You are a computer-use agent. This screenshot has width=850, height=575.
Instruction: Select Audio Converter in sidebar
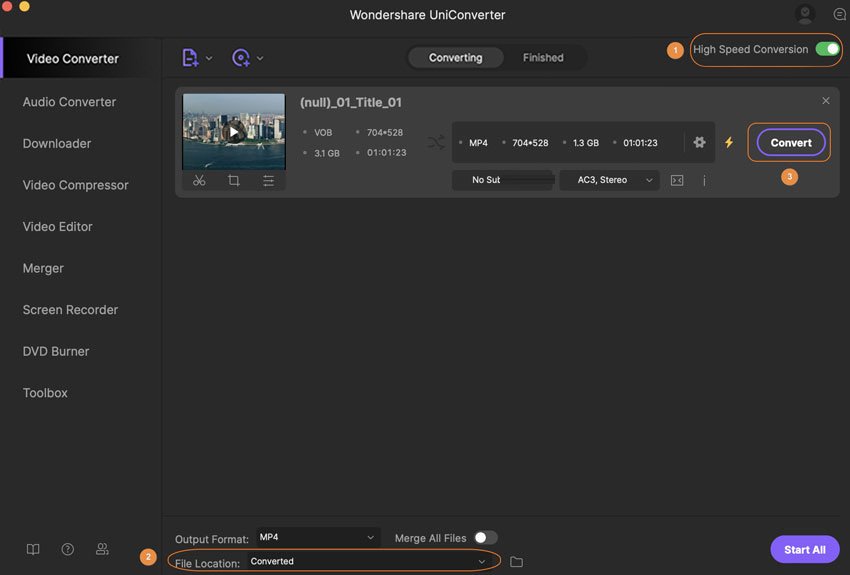click(x=69, y=102)
